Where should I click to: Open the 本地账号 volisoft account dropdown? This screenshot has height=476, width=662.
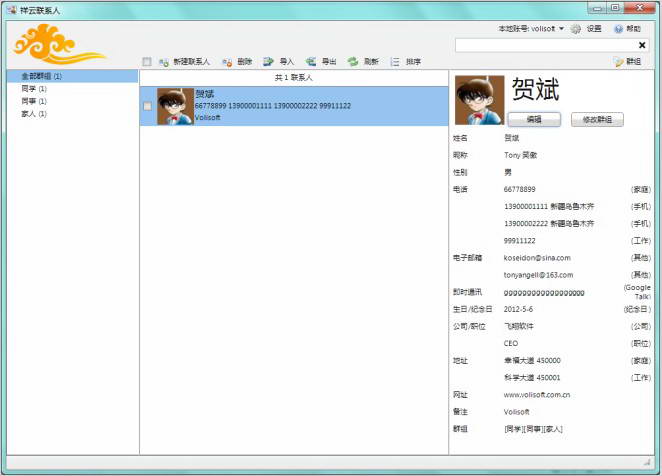click(x=531, y=29)
